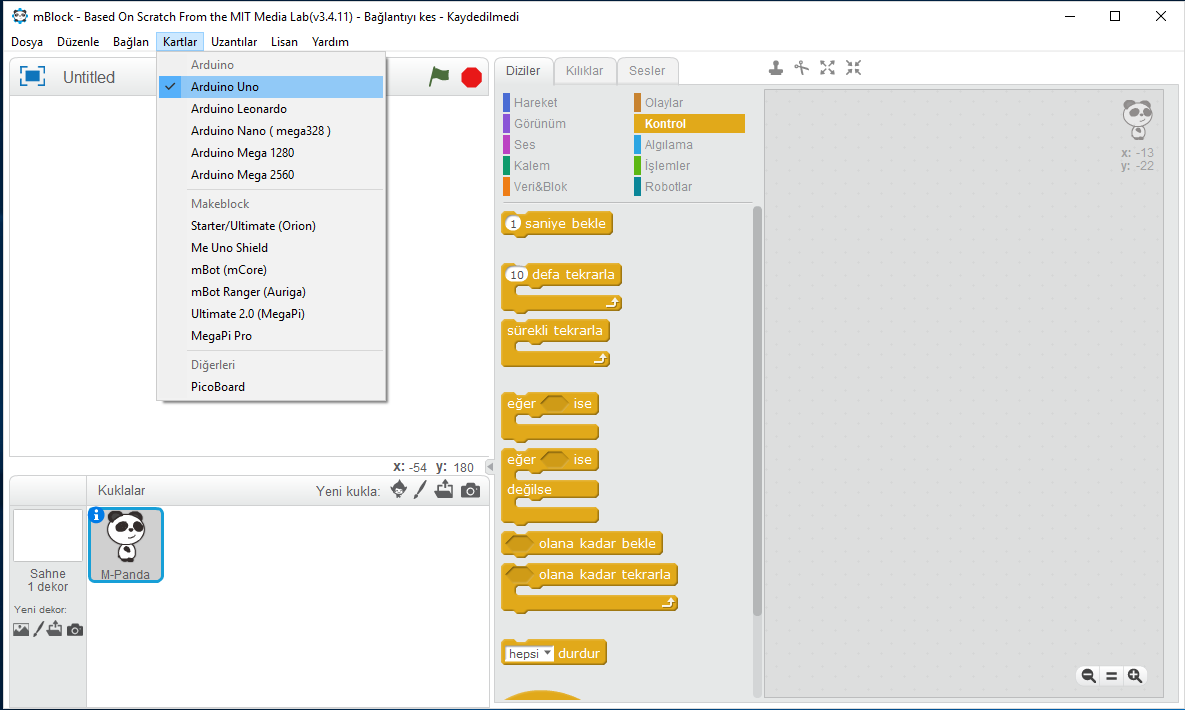Add new sprite from camera
The image size is (1185, 710).
click(470, 490)
